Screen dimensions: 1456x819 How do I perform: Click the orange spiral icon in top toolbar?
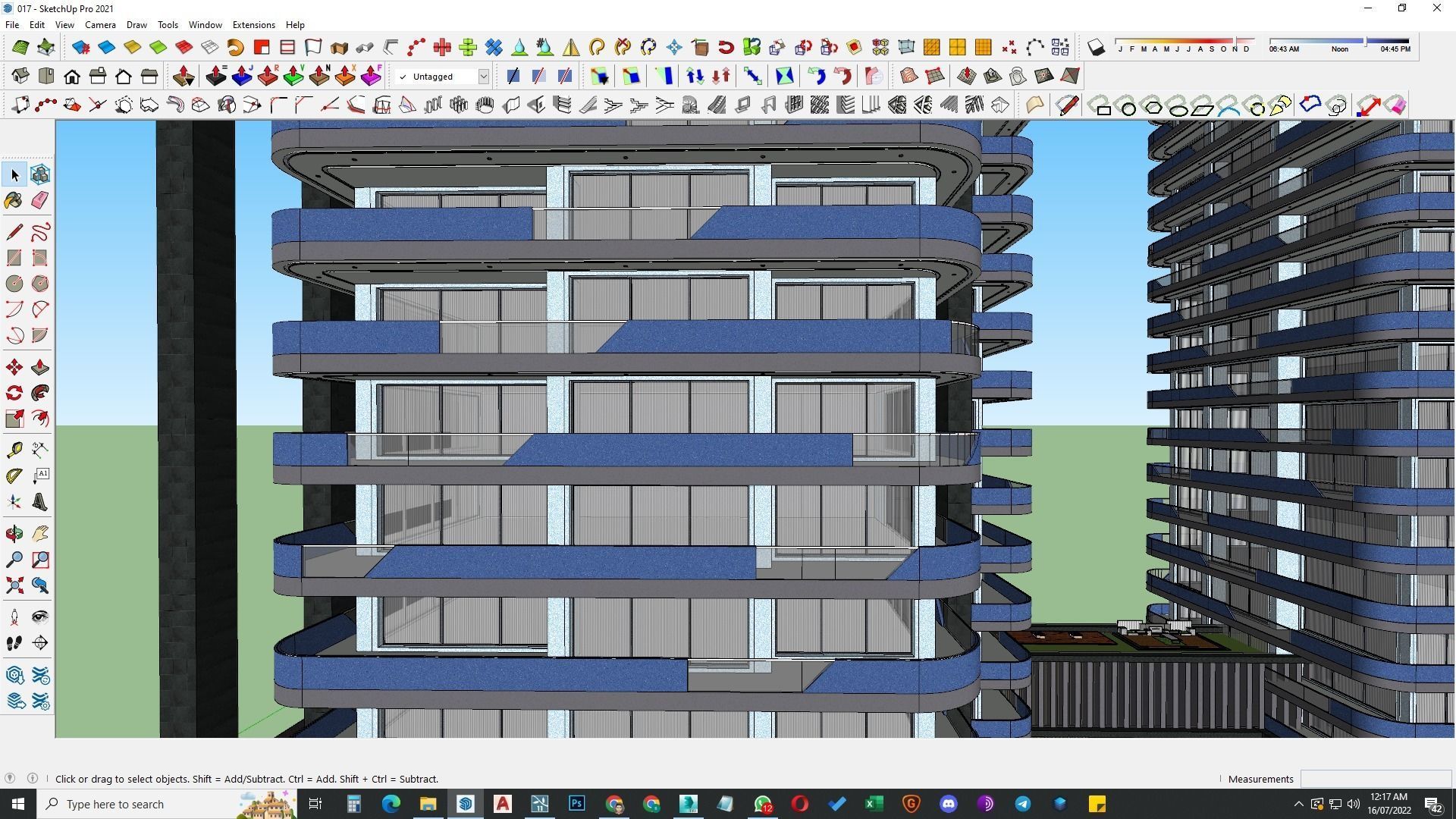[236, 48]
